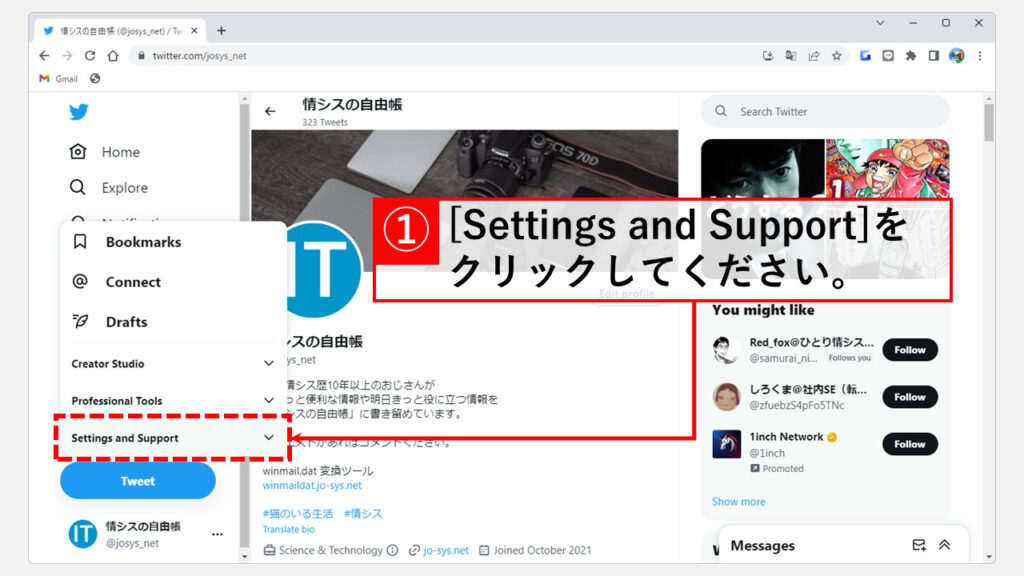
Task: Bookmark this page with the star icon
Action: coord(836,56)
